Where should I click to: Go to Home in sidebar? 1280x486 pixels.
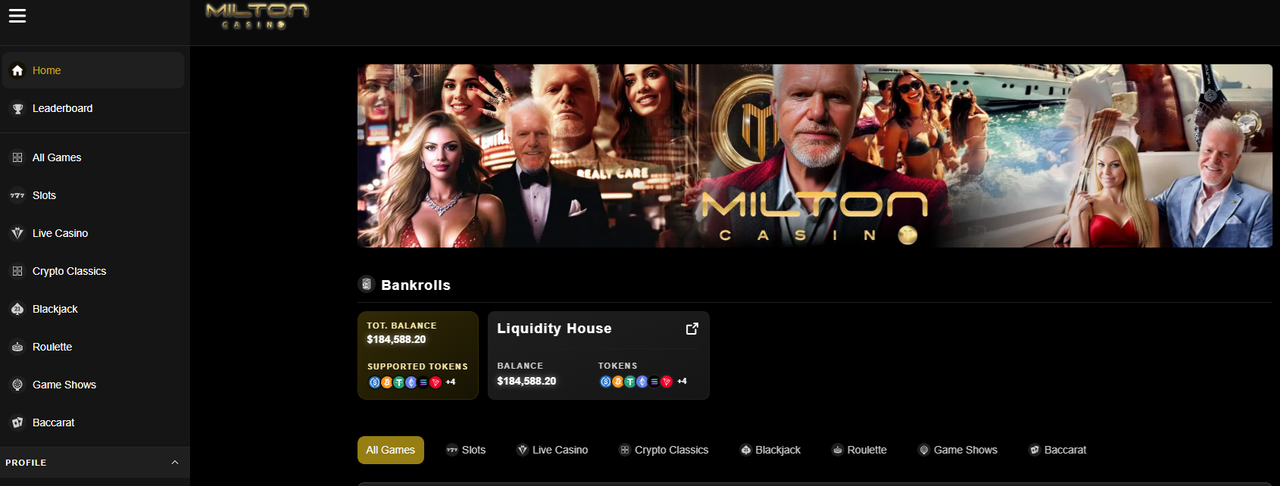[x=93, y=70]
